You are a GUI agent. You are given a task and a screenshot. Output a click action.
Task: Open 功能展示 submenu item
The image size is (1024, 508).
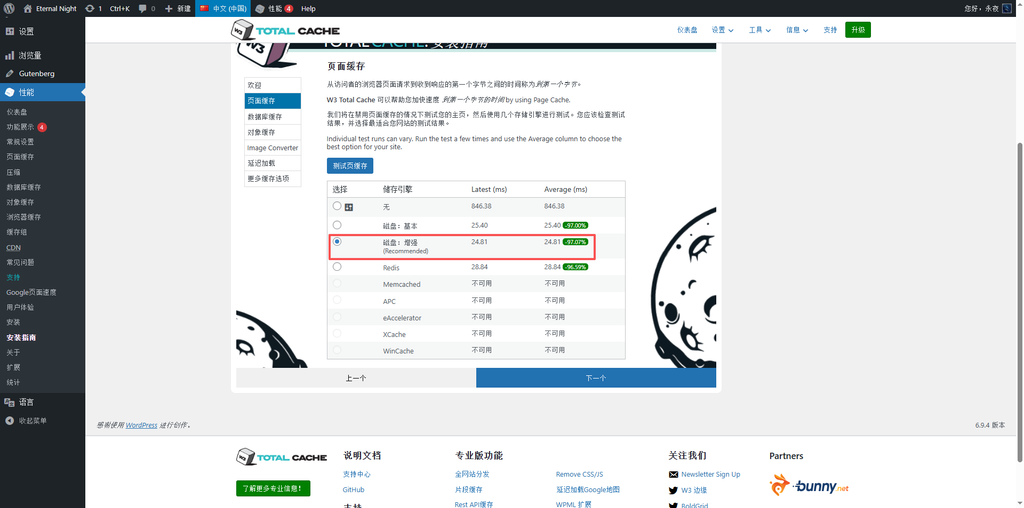(26, 127)
